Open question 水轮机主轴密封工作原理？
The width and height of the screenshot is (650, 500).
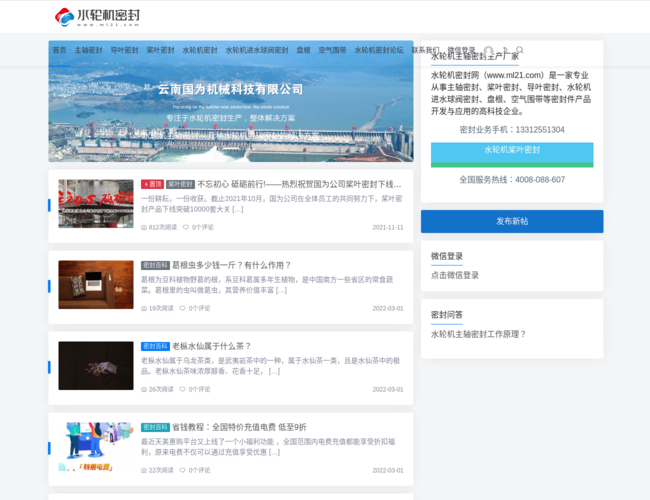click(x=478, y=334)
